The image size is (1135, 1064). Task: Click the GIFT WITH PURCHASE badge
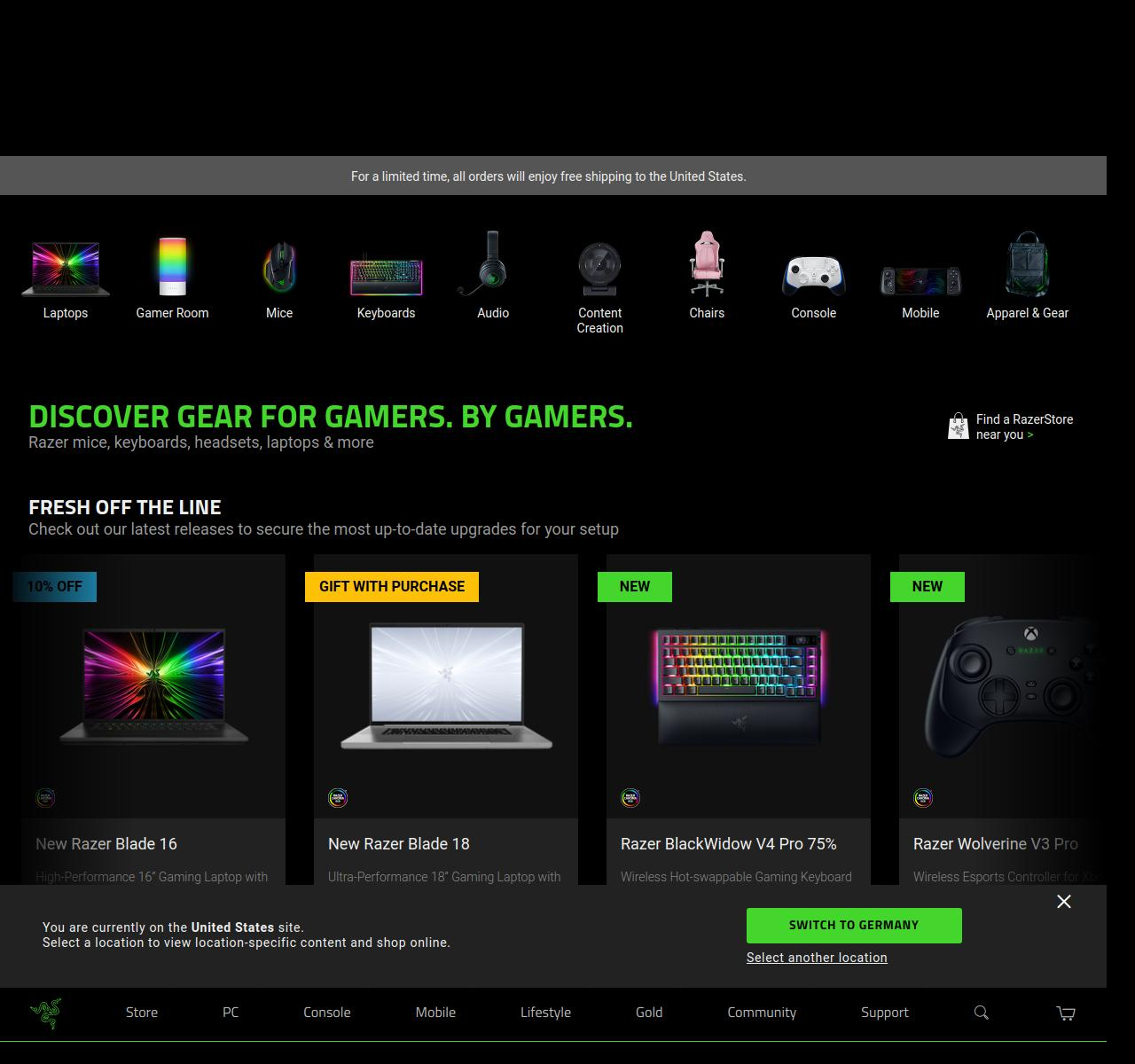391,586
